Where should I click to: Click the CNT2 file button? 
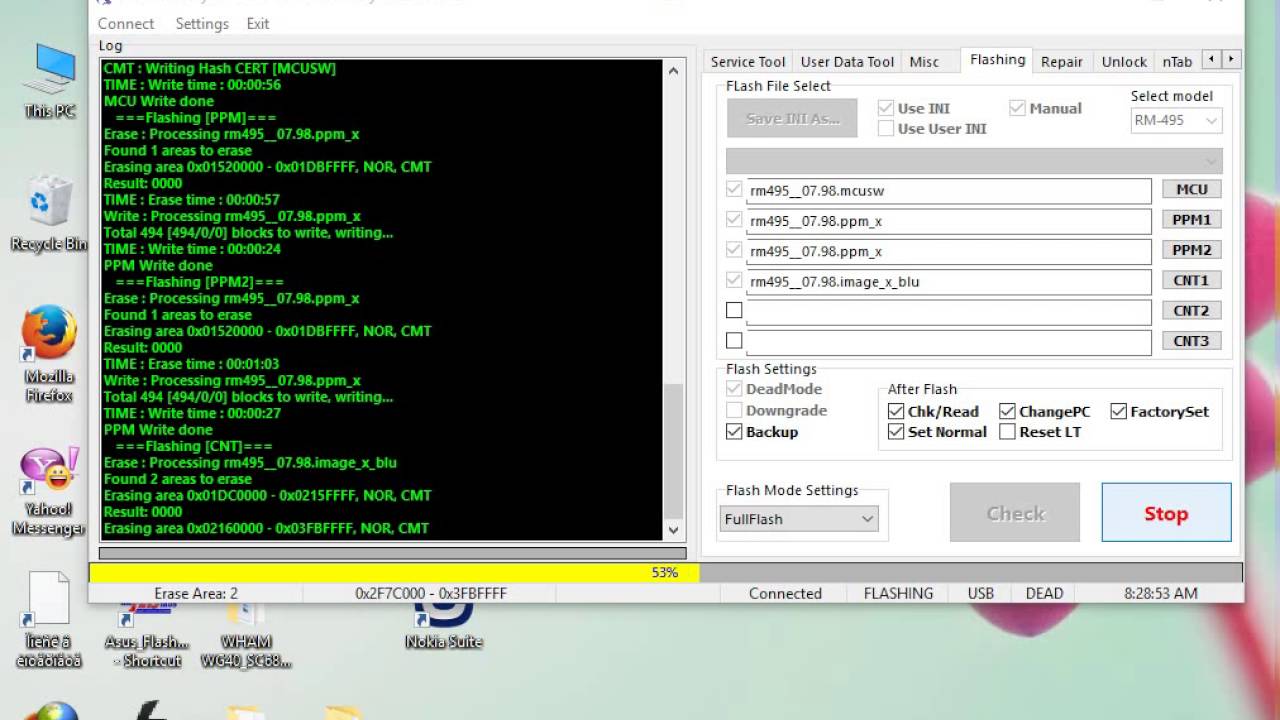(x=1191, y=311)
